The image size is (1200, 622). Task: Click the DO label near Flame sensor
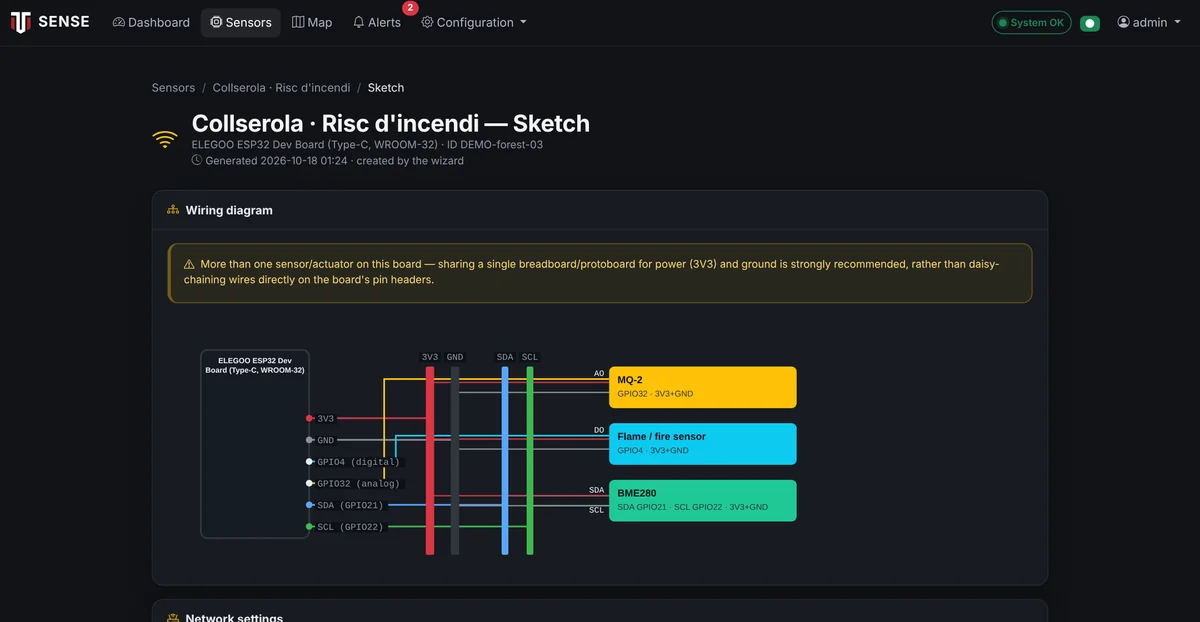[x=599, y=430]
